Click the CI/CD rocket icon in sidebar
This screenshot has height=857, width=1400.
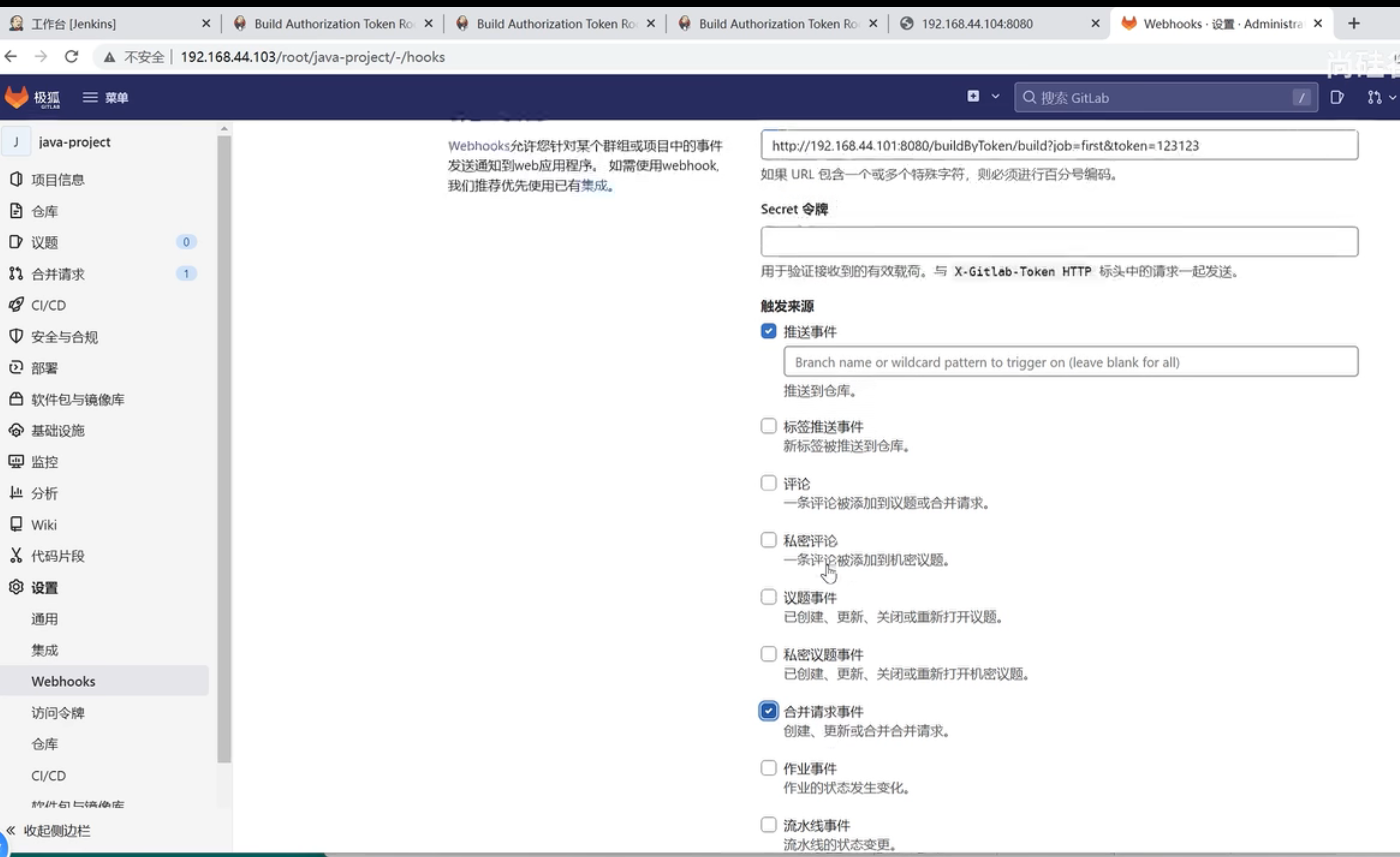(16, 305)
